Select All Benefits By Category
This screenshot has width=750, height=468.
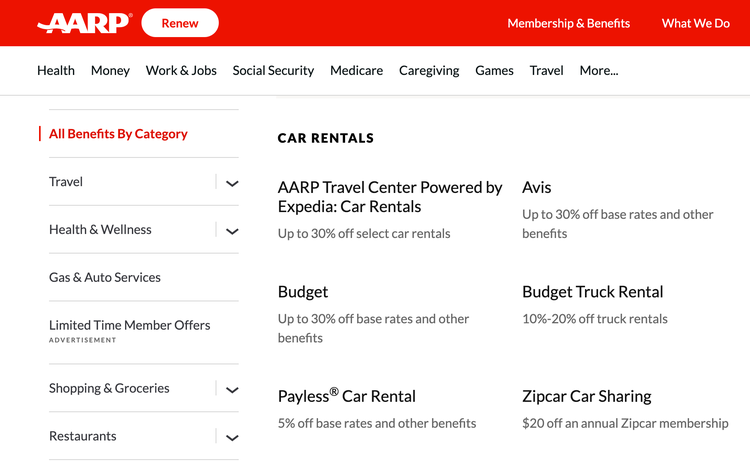pos(118,134)
